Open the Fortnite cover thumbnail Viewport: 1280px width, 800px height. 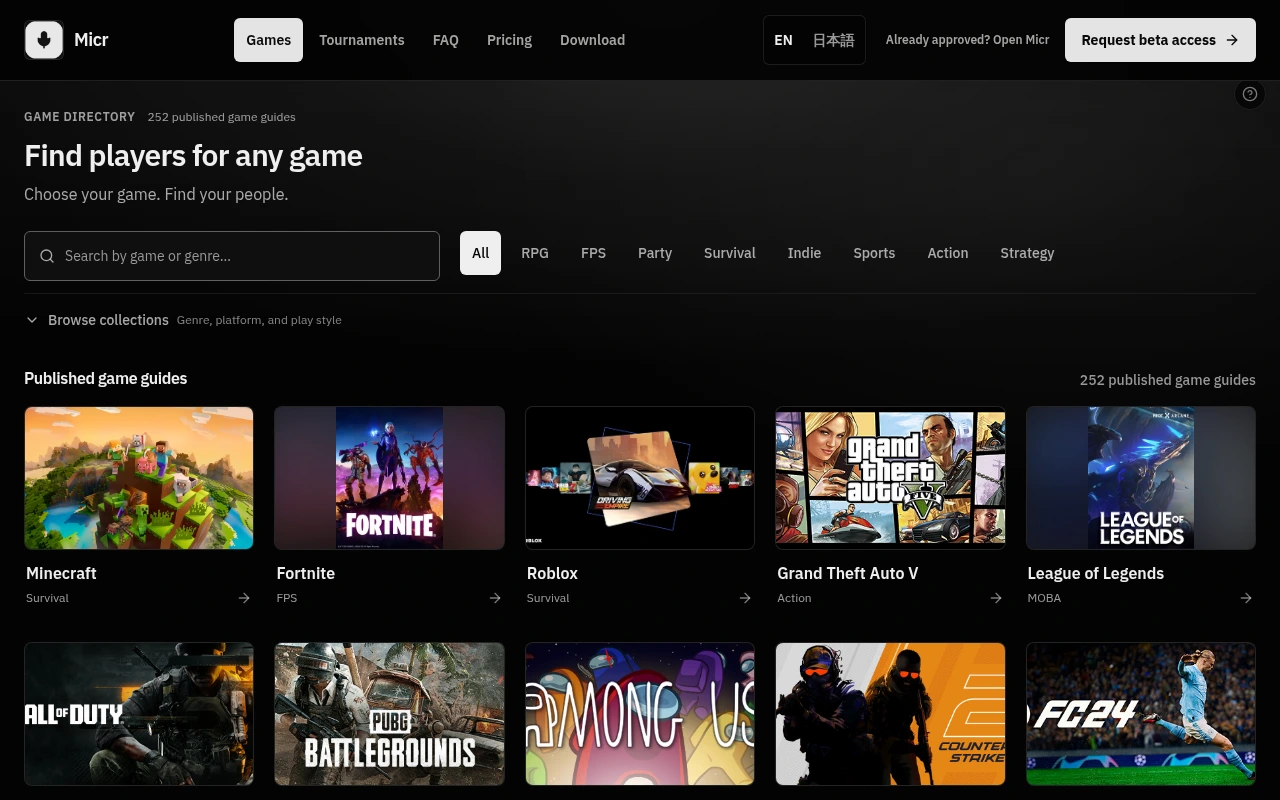(389, 478)
